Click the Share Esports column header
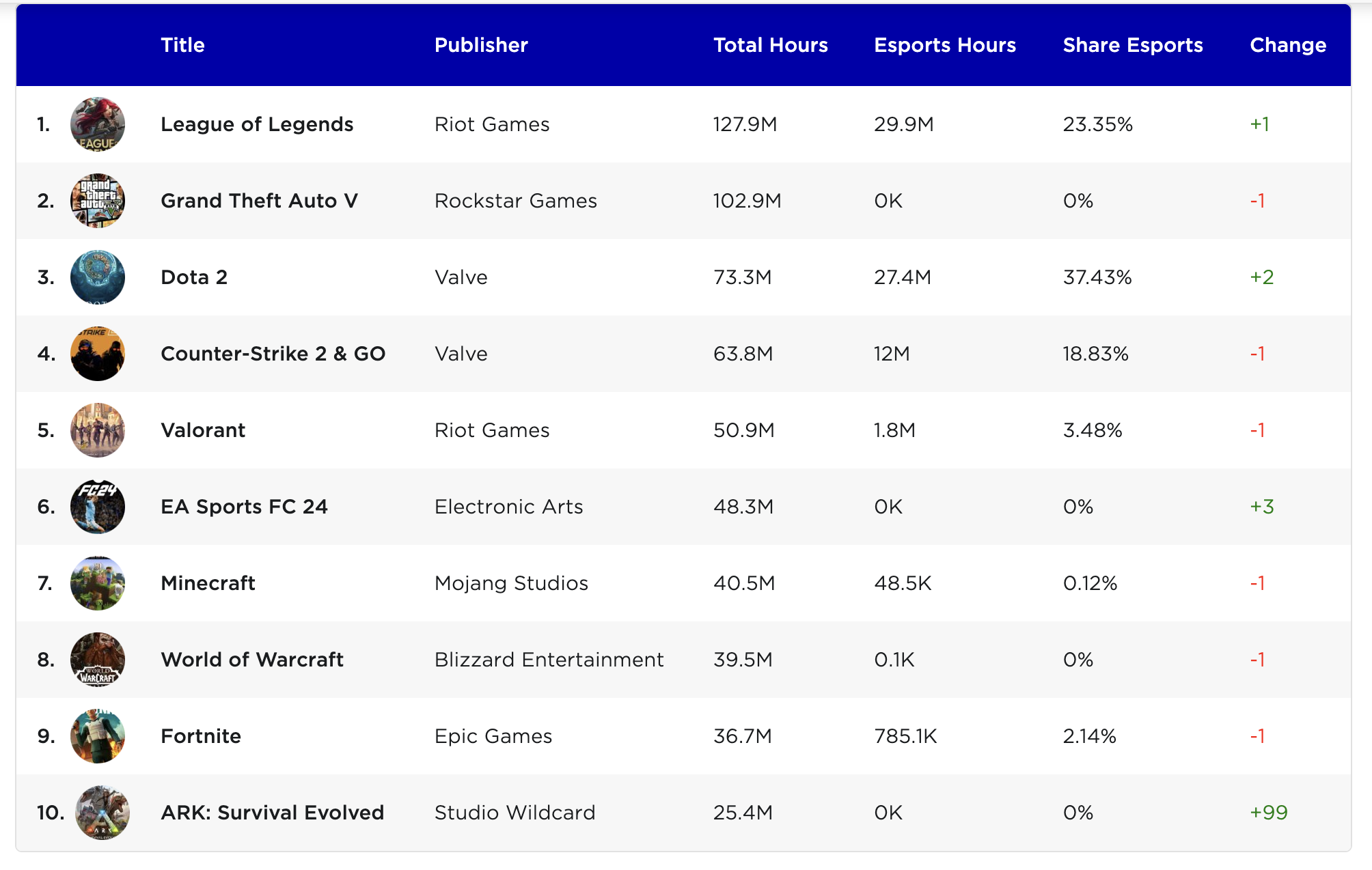 pos(1132,45)
